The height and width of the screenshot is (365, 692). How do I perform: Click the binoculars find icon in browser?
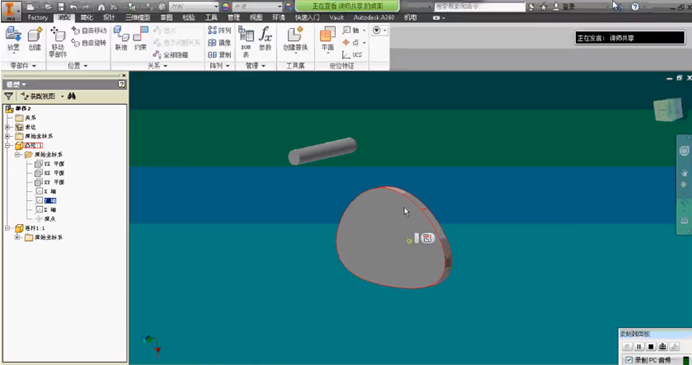pyautogui.click(x=72, y=96)
